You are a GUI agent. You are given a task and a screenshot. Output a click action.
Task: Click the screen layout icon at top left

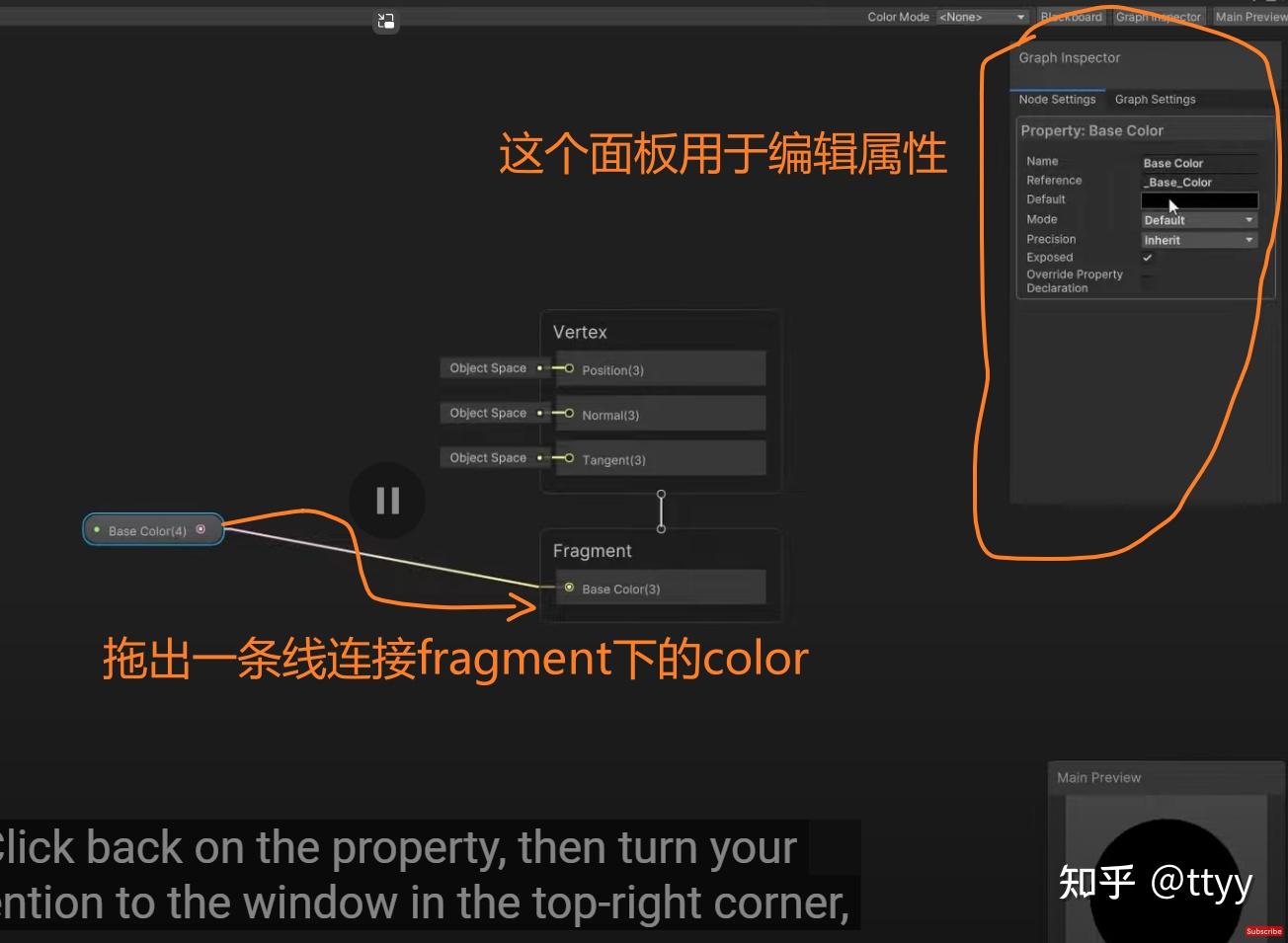(x=386, y=21)
